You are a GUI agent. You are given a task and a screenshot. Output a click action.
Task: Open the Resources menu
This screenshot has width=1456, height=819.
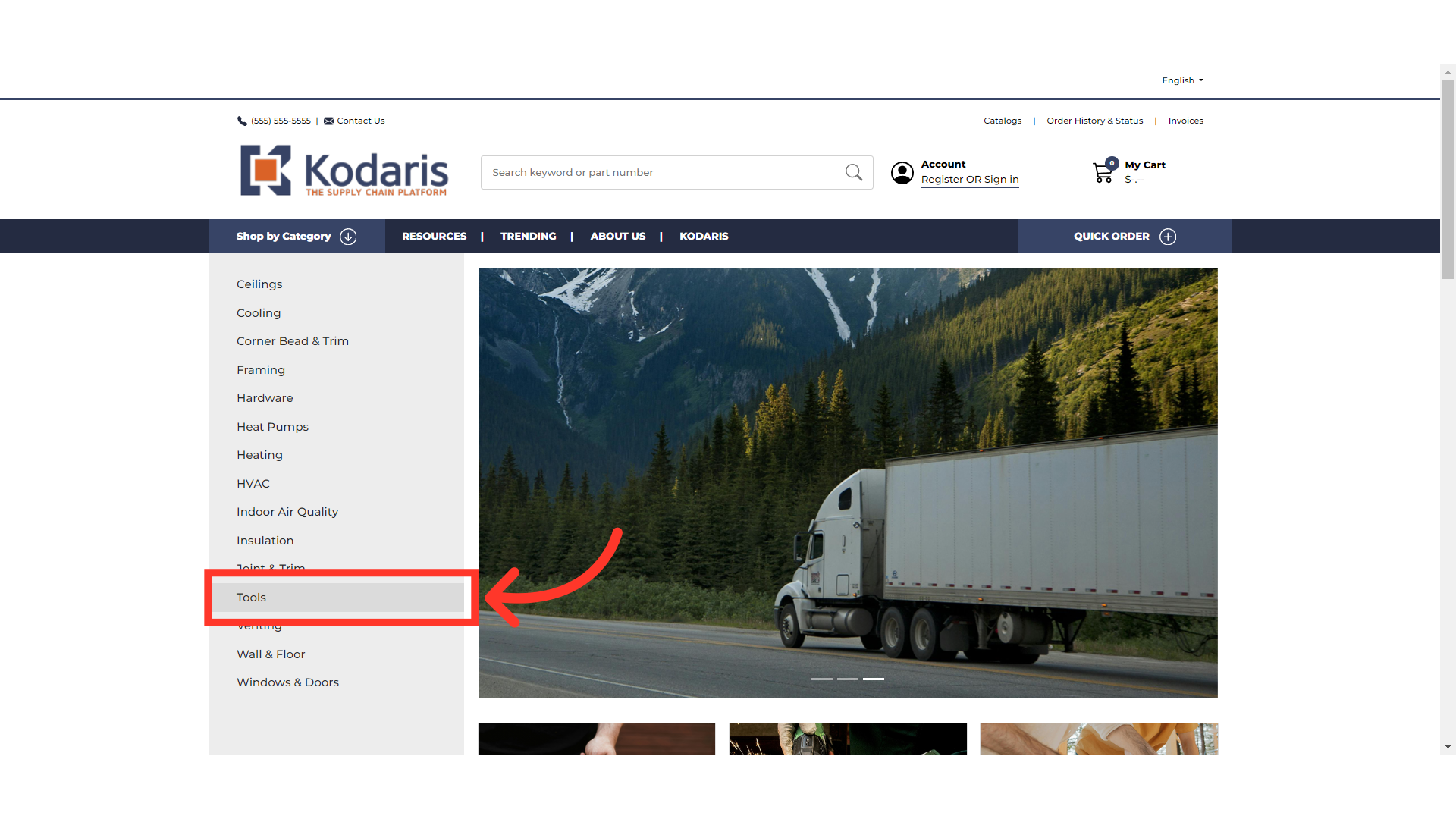[x=434, y=237]
